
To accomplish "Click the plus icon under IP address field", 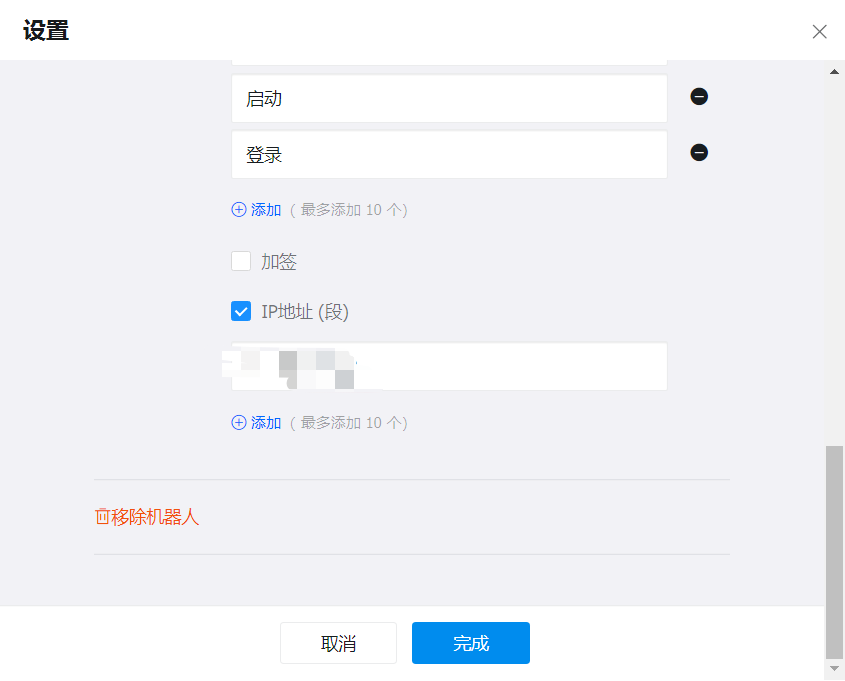I will coord(239,423).
